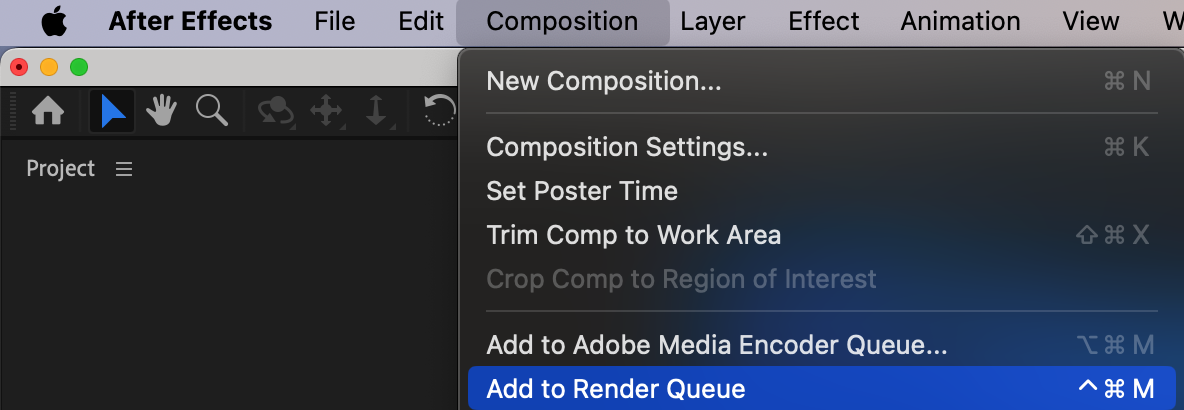Open the Animation menu
This screenshot has height=410, width=1184.
[x=960, y=22]
